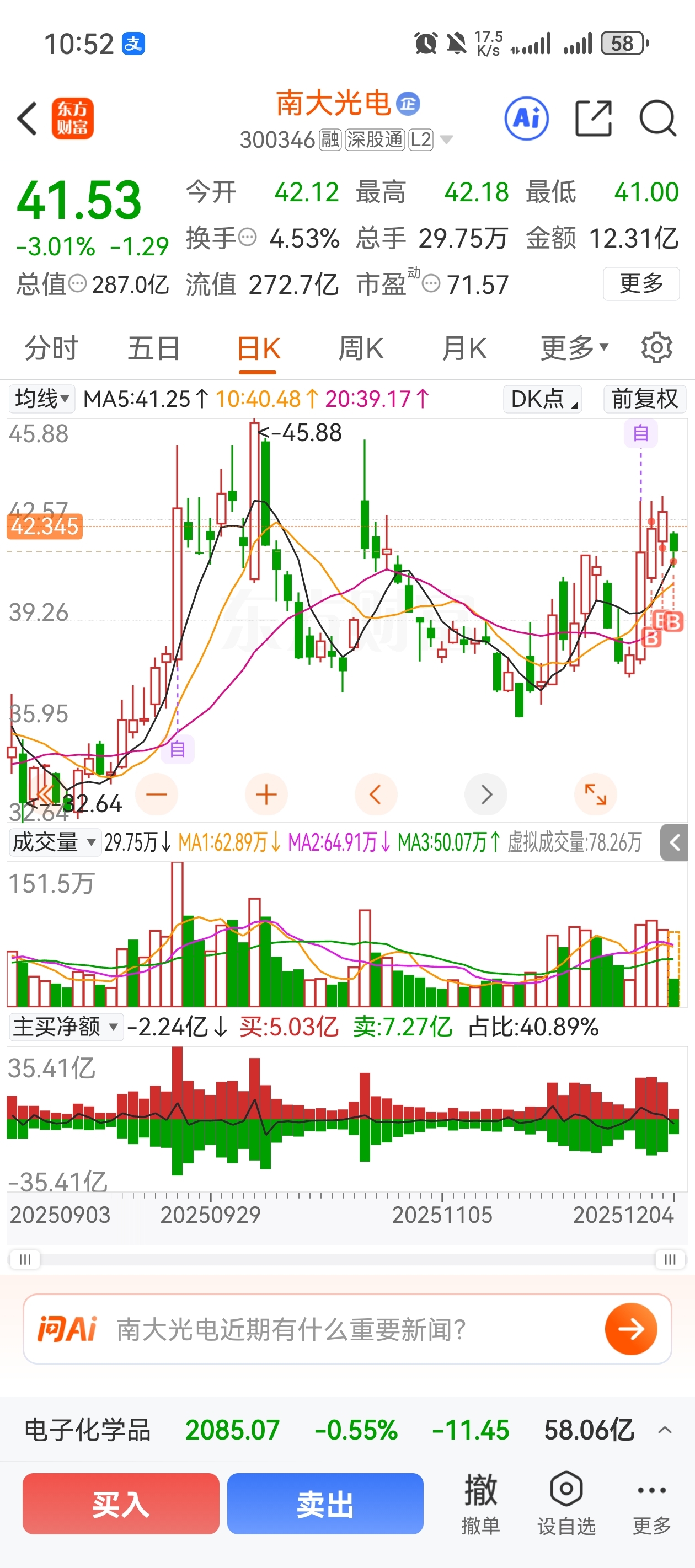
Task: Tap the status bar battery indicator
Action: pyautogui.click(x=624, y=44)
